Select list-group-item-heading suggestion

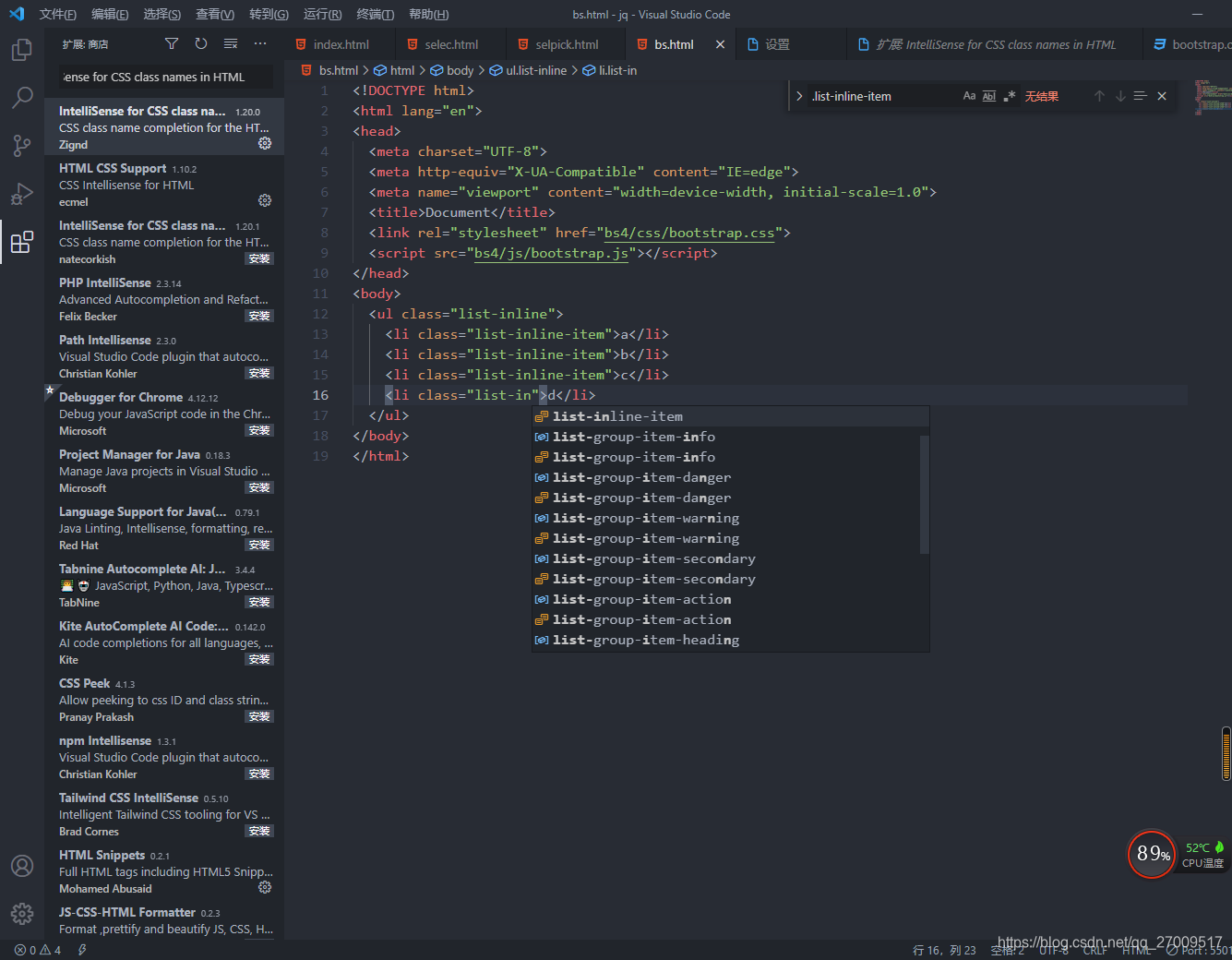point(726,640)
